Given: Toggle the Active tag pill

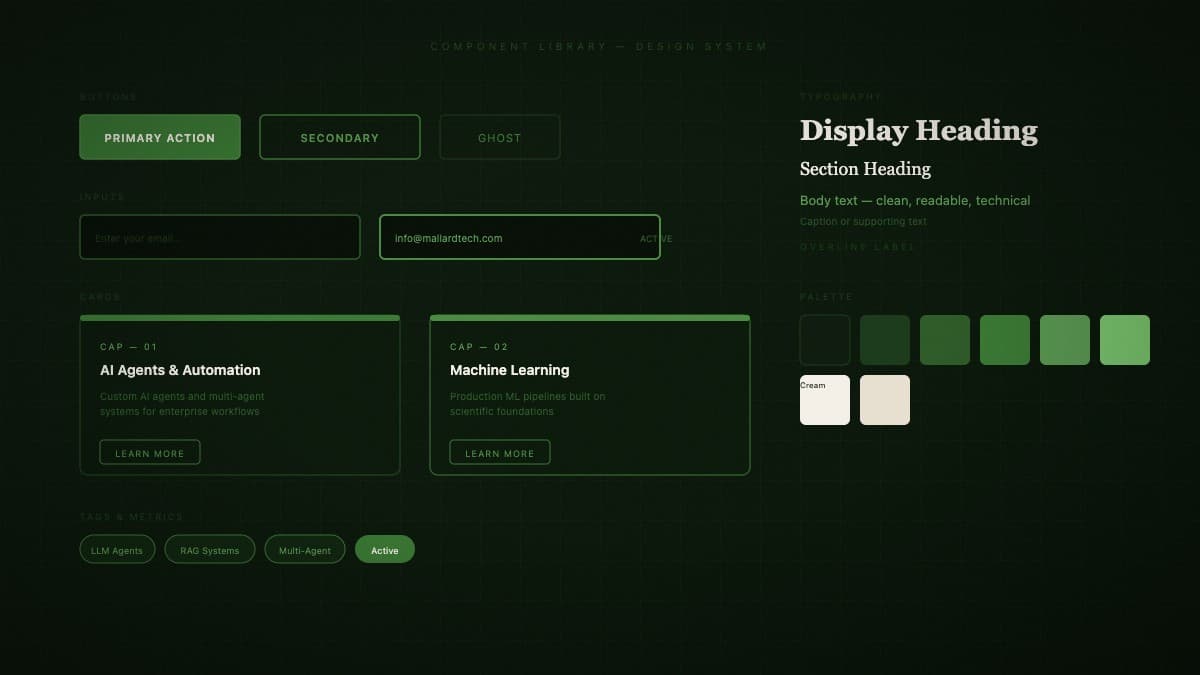Looking at the screenshot, I should tap(385, 549).
